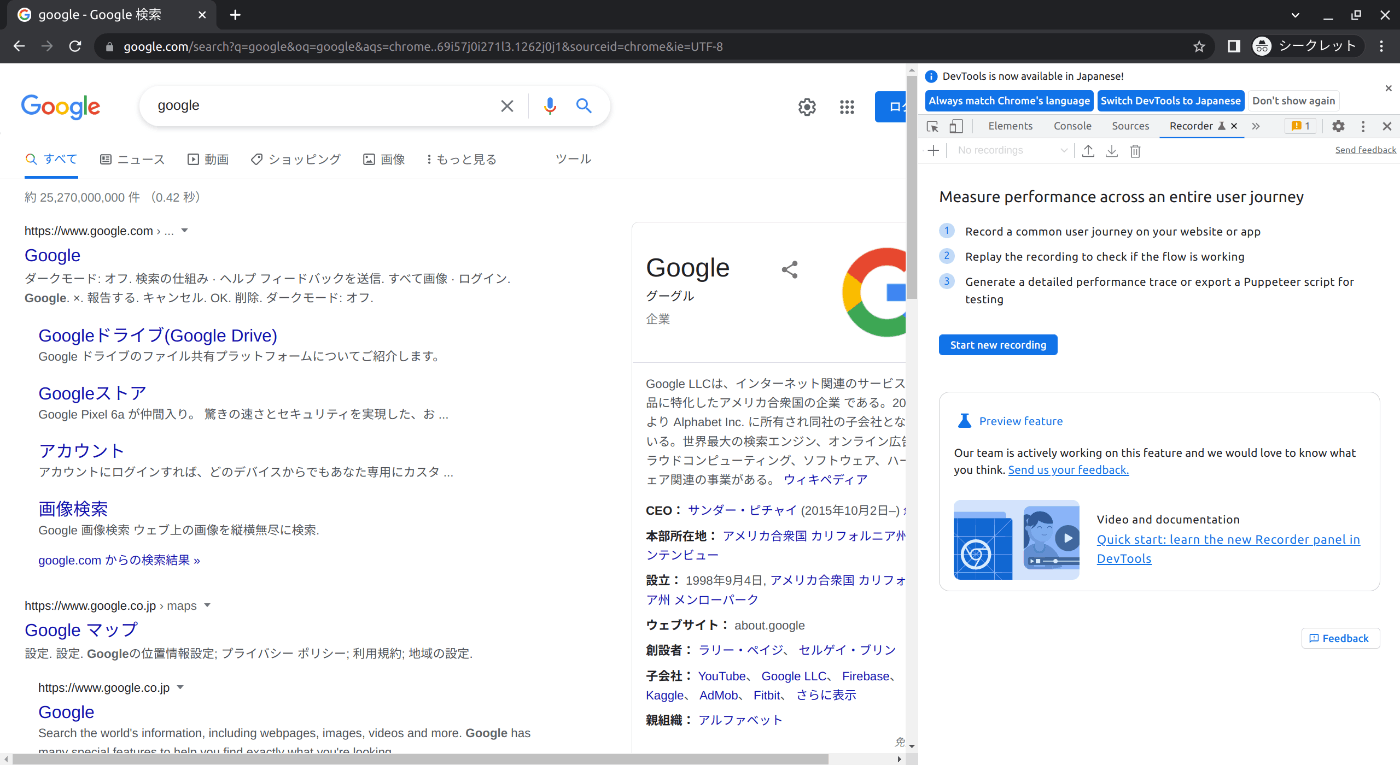This screenshot has height=765, width=1400.
Task: Open the 画像検索 result
Action: click(x=73, y=509)
